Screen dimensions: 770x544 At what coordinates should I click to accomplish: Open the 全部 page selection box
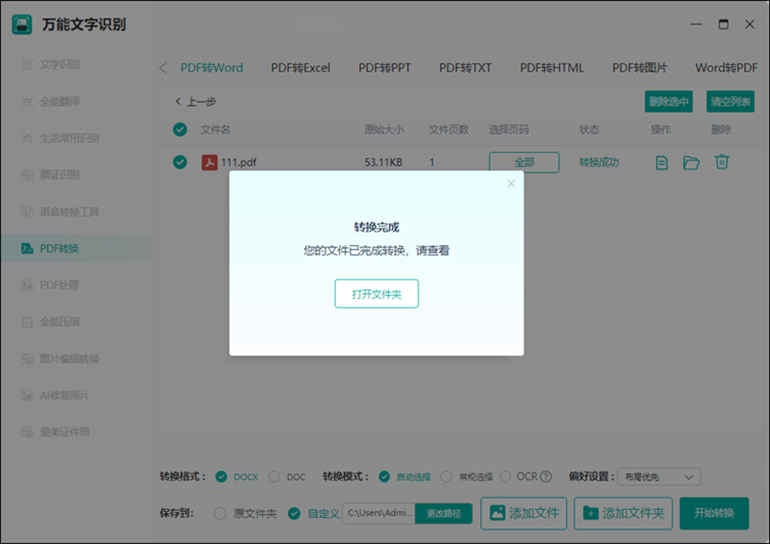524,162
